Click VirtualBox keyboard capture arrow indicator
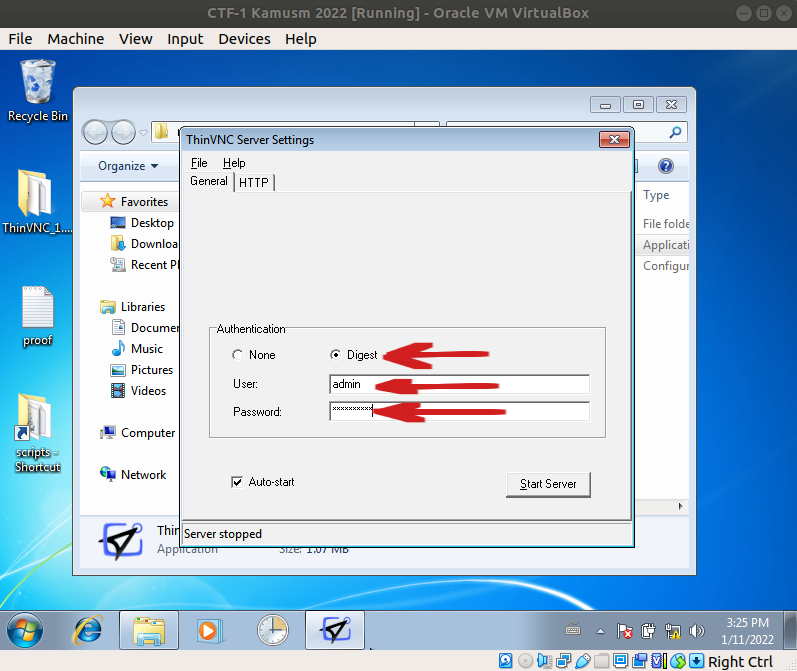This screenshot has width=797, height=671. point(697,661)
